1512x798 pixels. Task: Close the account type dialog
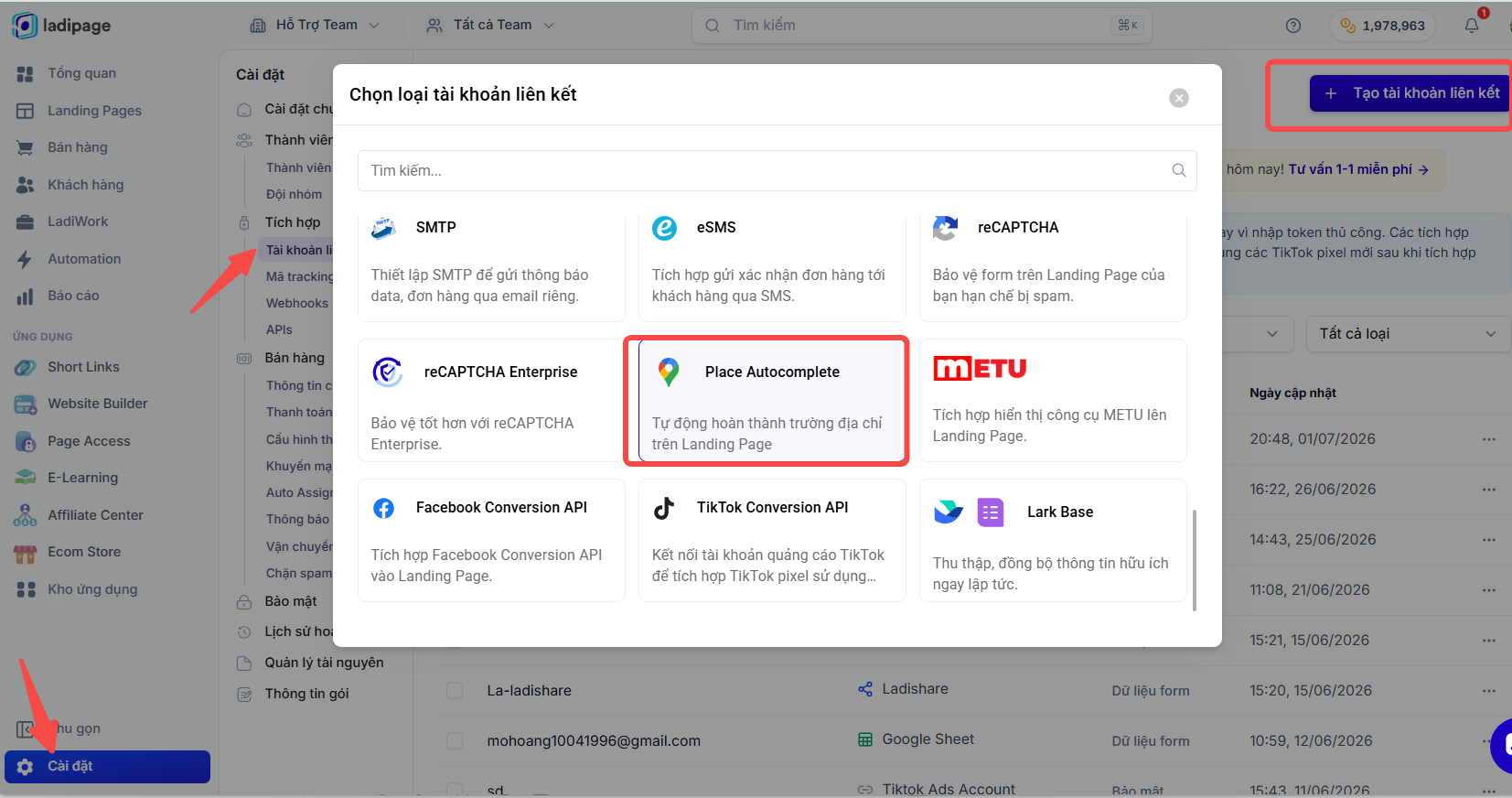click(x=1179, y=98)
